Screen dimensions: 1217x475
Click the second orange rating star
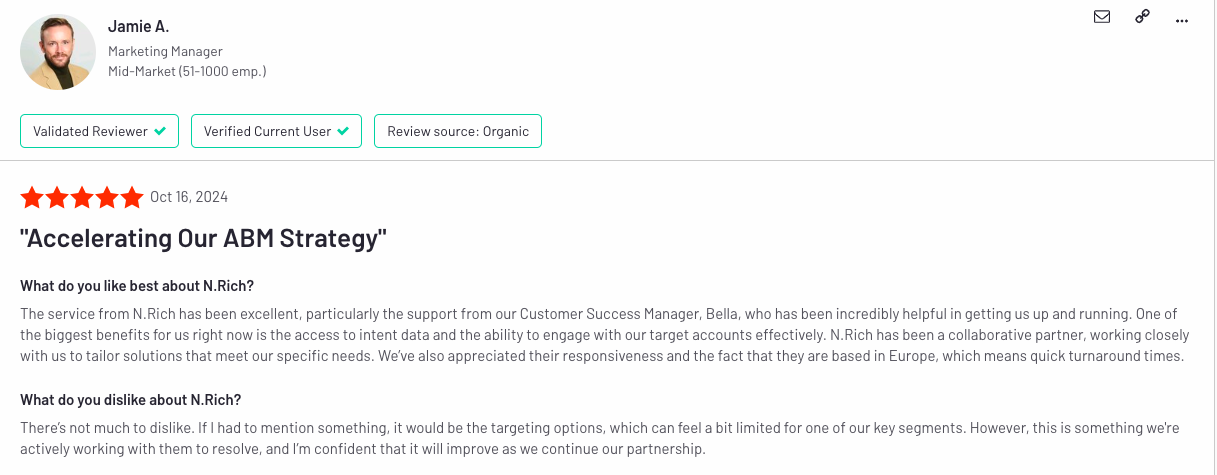click(57, 197)
